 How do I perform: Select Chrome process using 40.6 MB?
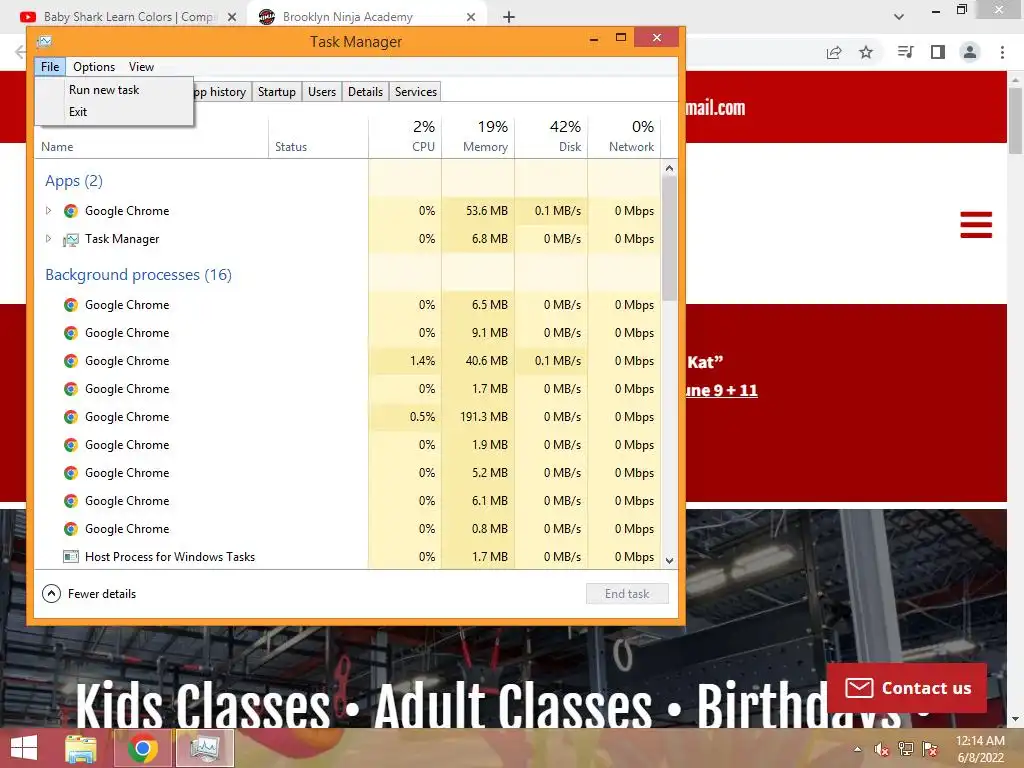(x=347, y=361)
